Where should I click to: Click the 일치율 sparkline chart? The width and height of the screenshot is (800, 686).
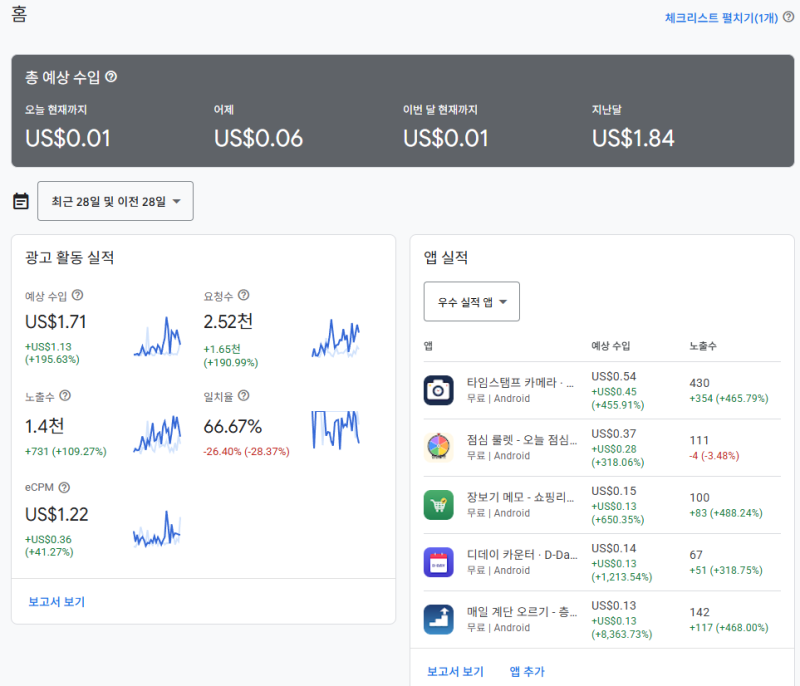coord(336,429)
